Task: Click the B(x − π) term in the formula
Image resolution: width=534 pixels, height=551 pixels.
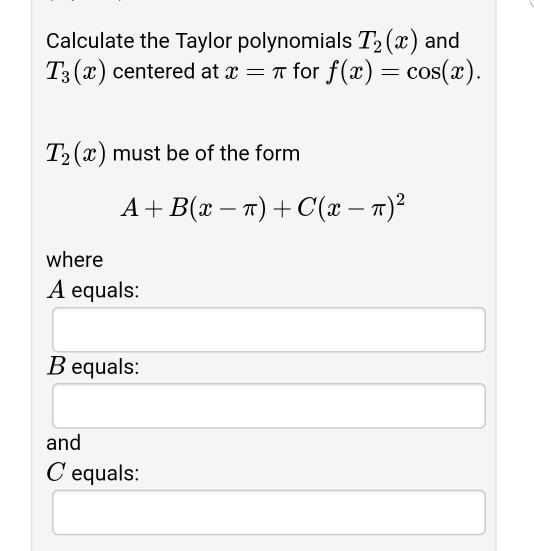Action: coord(218,209)
